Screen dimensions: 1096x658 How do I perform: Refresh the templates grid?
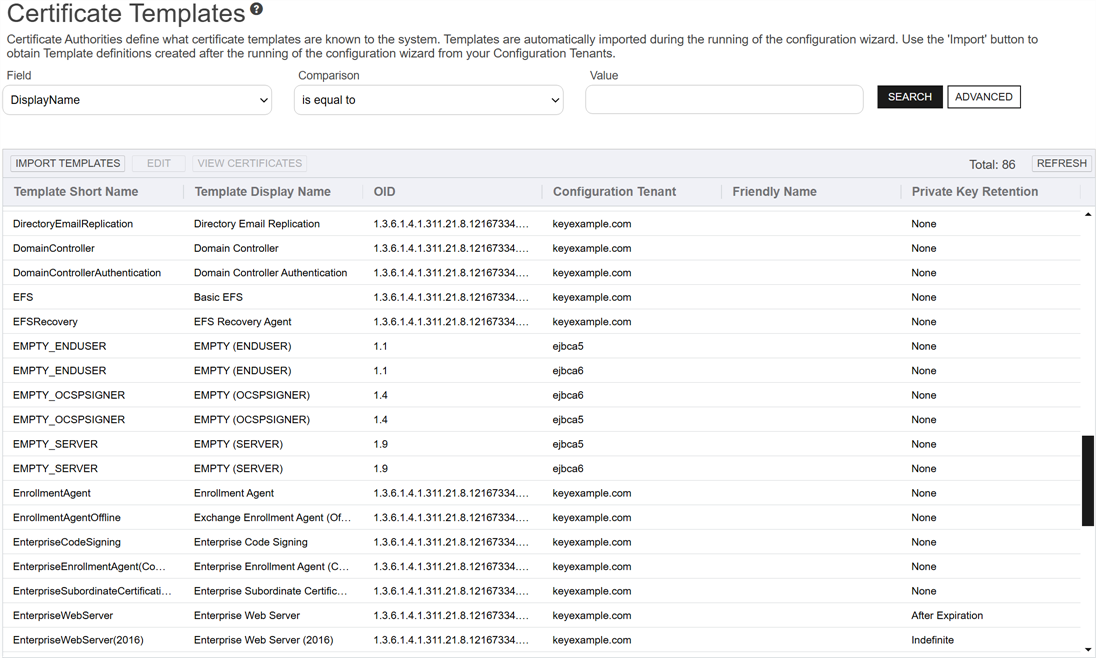pyautogui.click(x=1061, y=163)
